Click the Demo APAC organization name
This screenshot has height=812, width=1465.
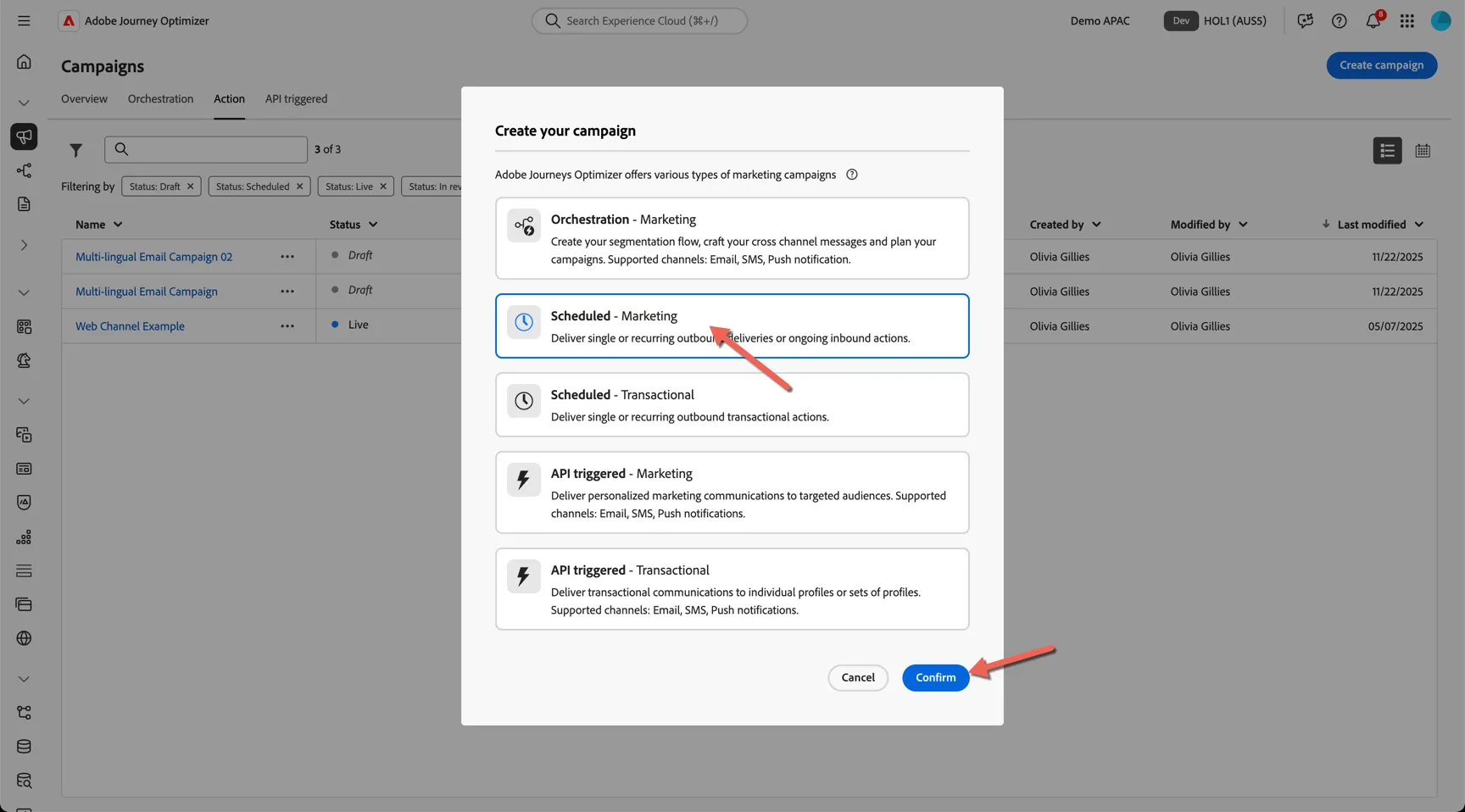click(1100, 21)
